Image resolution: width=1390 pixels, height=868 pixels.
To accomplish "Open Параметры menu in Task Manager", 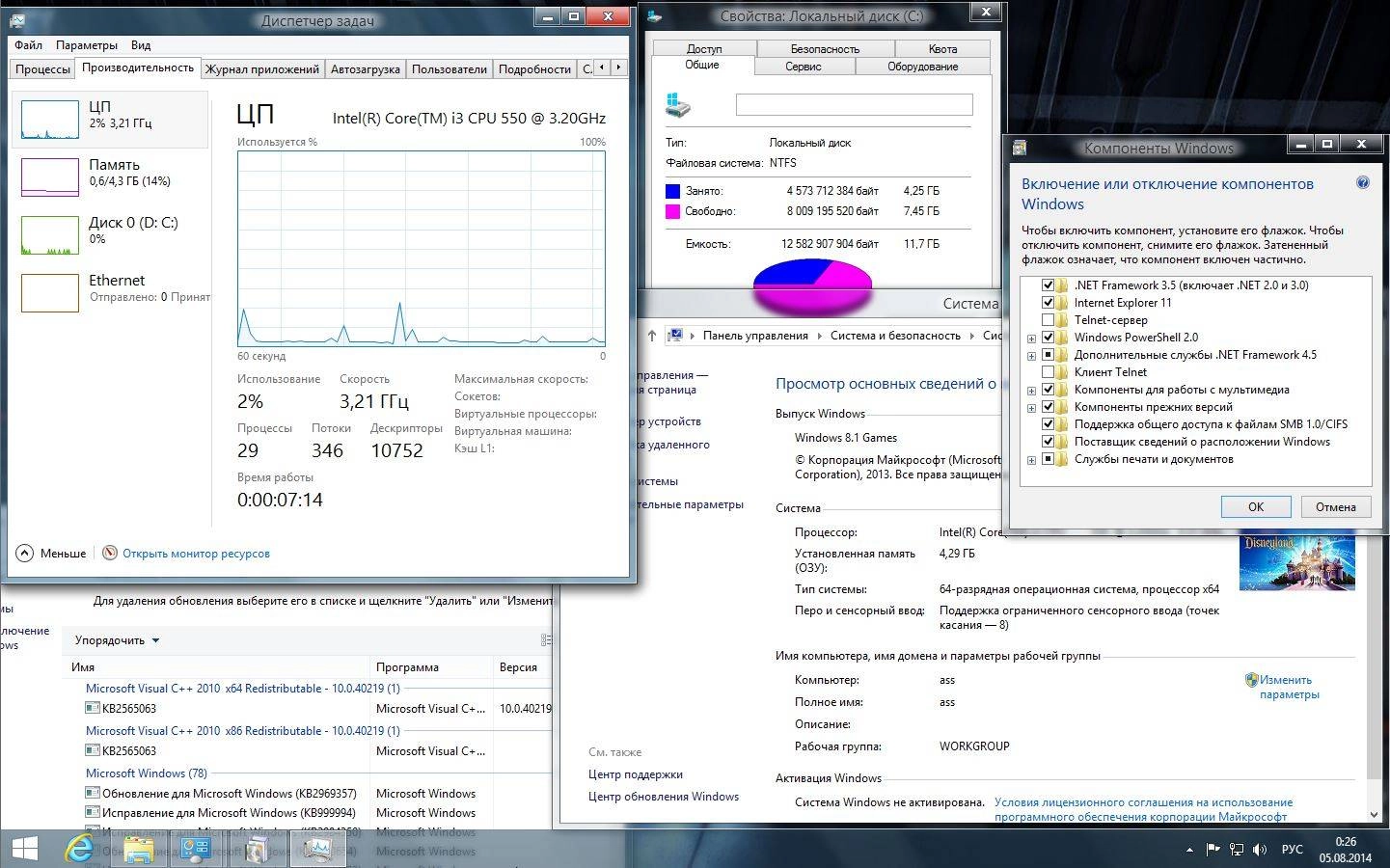I will [x=87, y=45].
